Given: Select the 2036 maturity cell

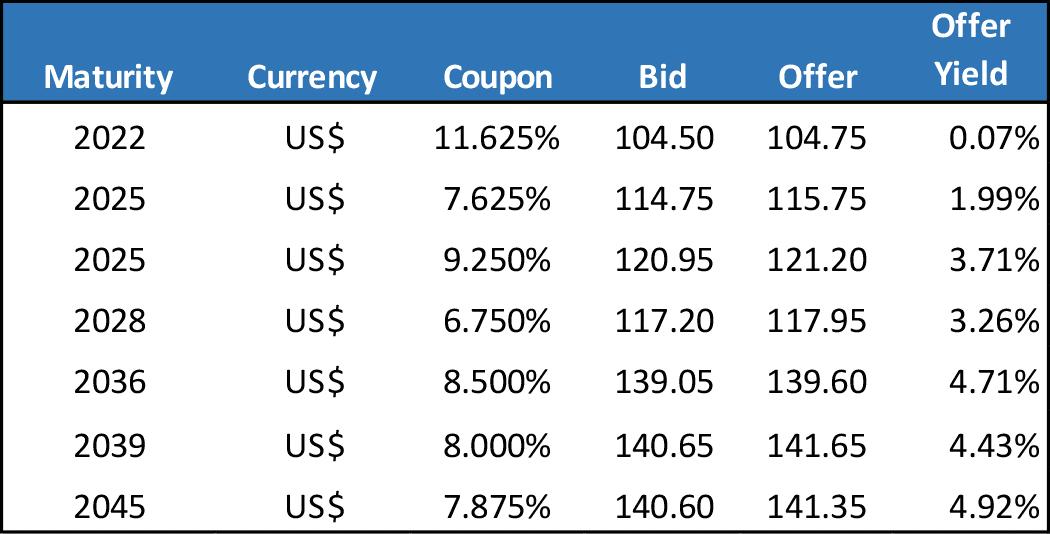Looking at the screenshot, I should 109,383.
